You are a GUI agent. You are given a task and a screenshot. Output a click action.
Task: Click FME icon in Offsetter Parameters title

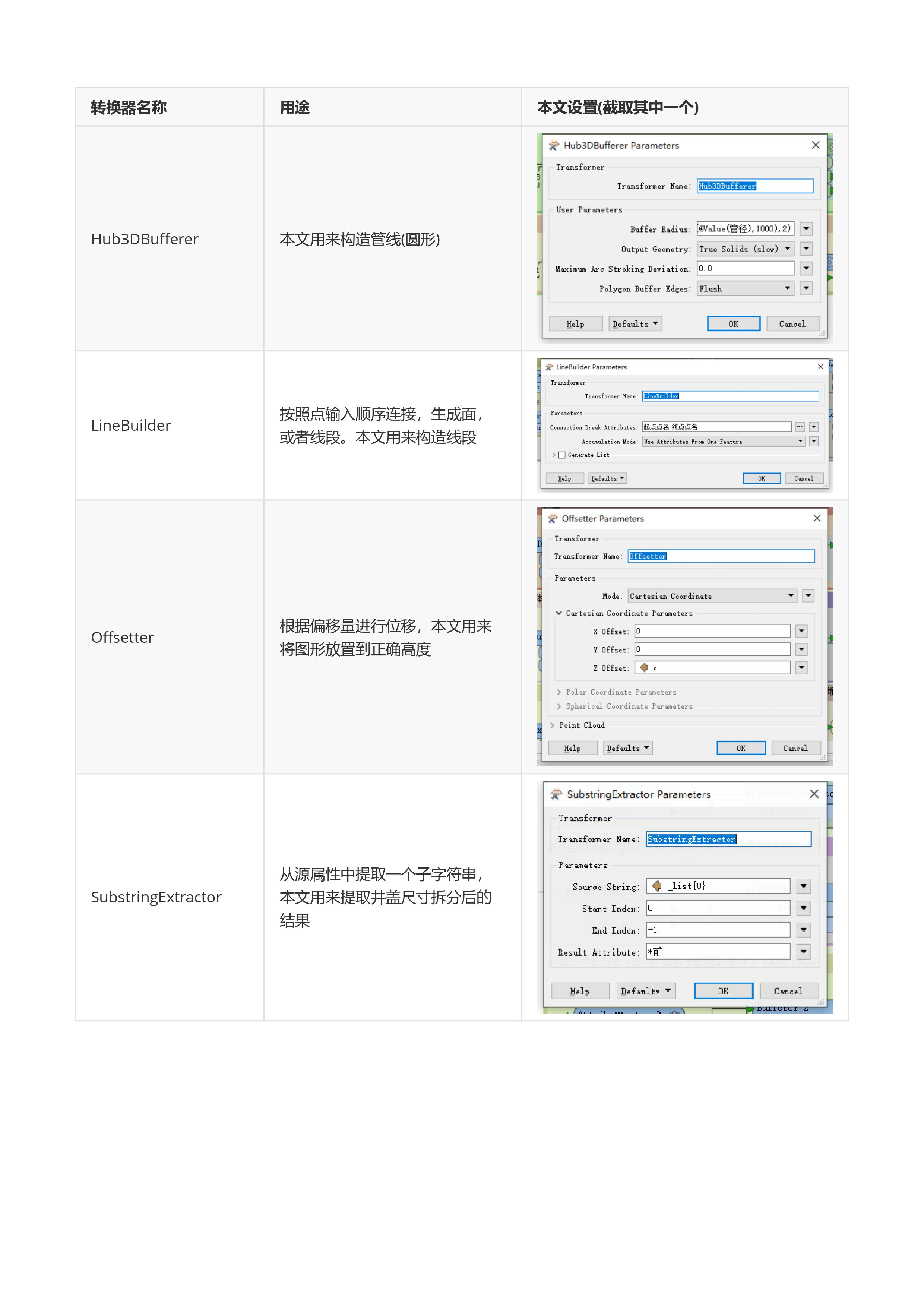(553, 518)
